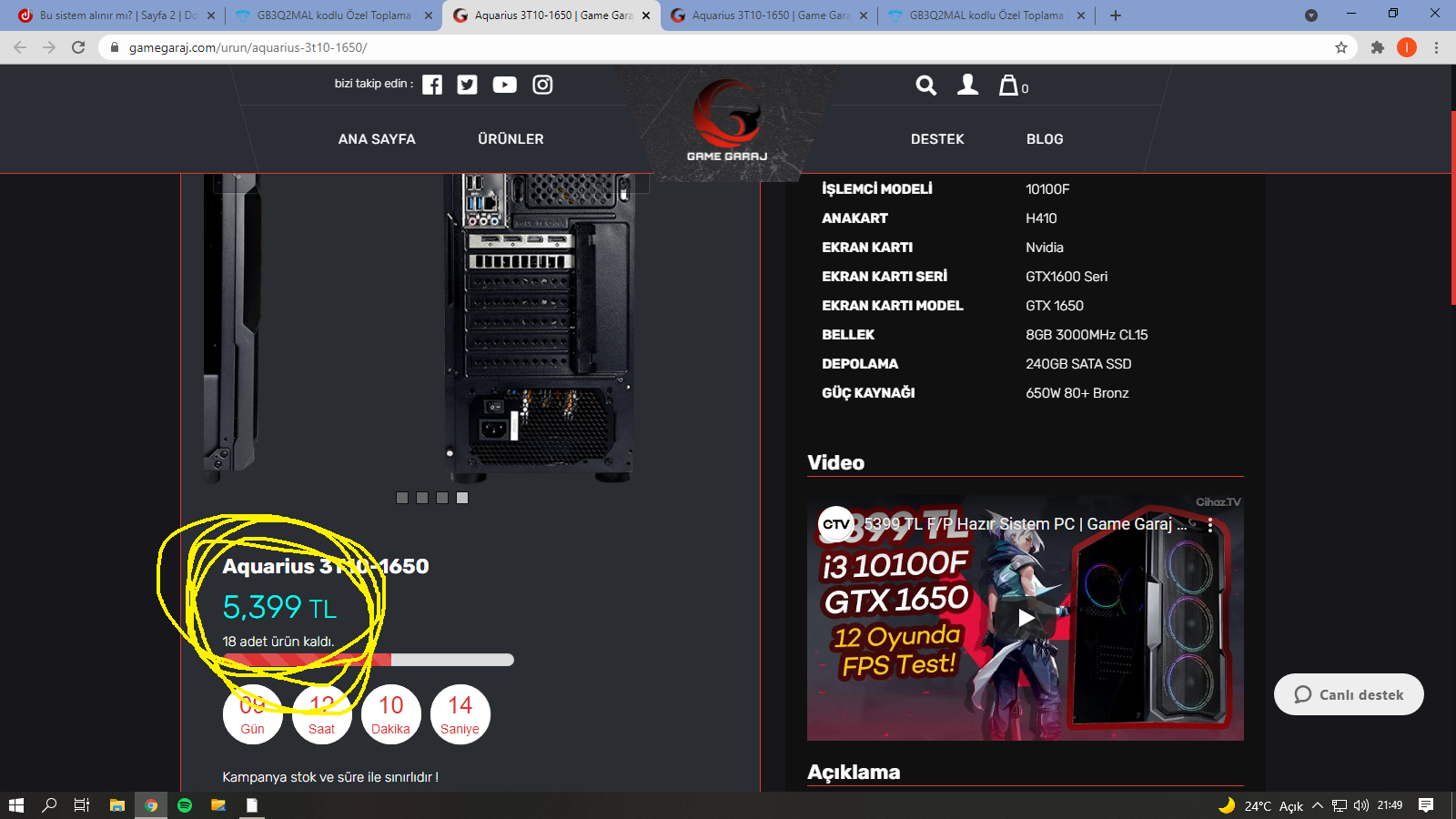
Task: Open the tab search dropdown in Chrome
Action: tap(1311, 15)
